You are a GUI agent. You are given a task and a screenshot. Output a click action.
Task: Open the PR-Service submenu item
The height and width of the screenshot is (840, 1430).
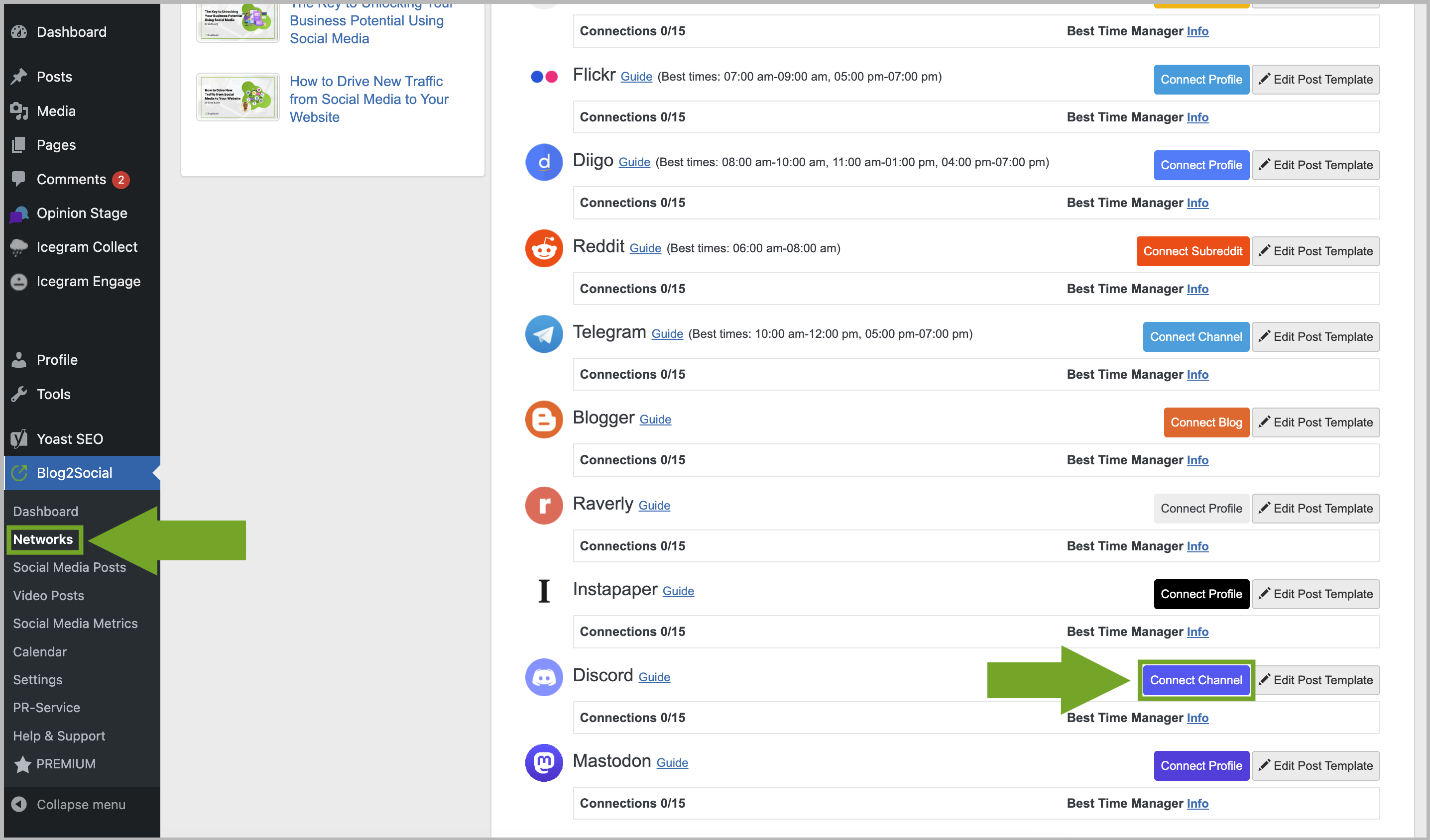[46, 708]
